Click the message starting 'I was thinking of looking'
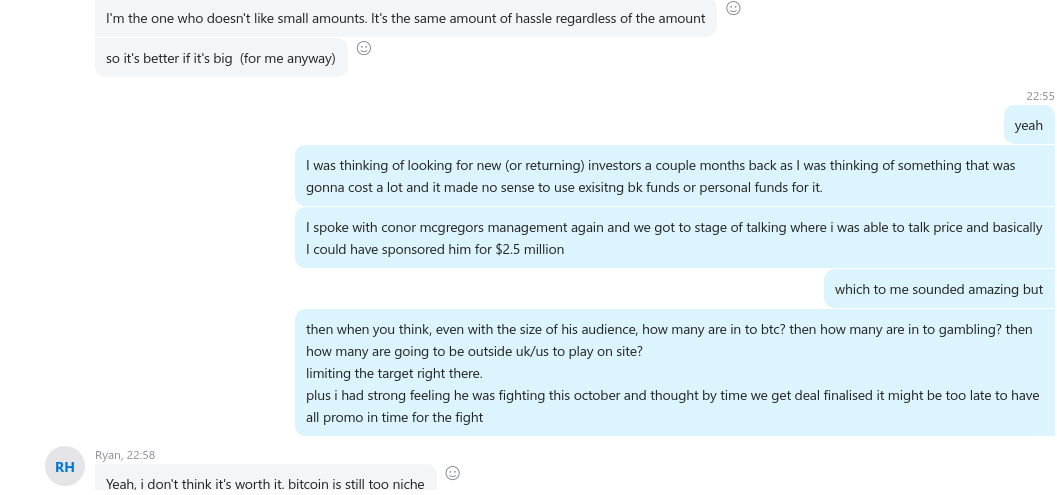Image resolution: width=1057 pixels, height=495 pixels. [x=675, y=176]
